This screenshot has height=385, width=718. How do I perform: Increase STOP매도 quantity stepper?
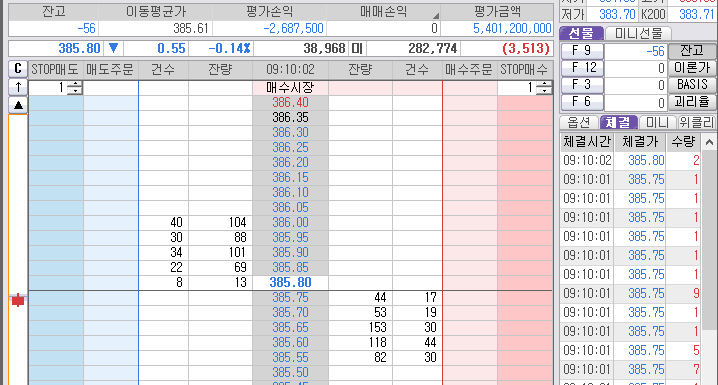click(75, 84)
